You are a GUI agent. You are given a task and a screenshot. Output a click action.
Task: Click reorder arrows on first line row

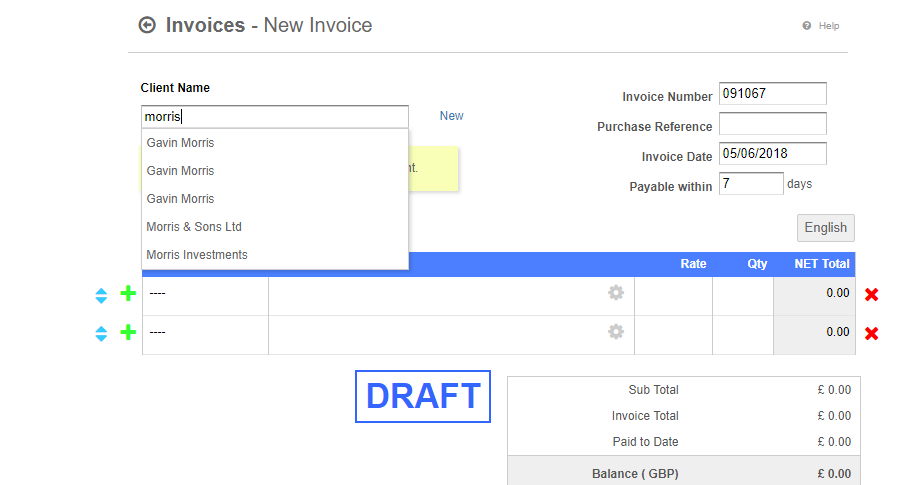(x=101, y=295)
